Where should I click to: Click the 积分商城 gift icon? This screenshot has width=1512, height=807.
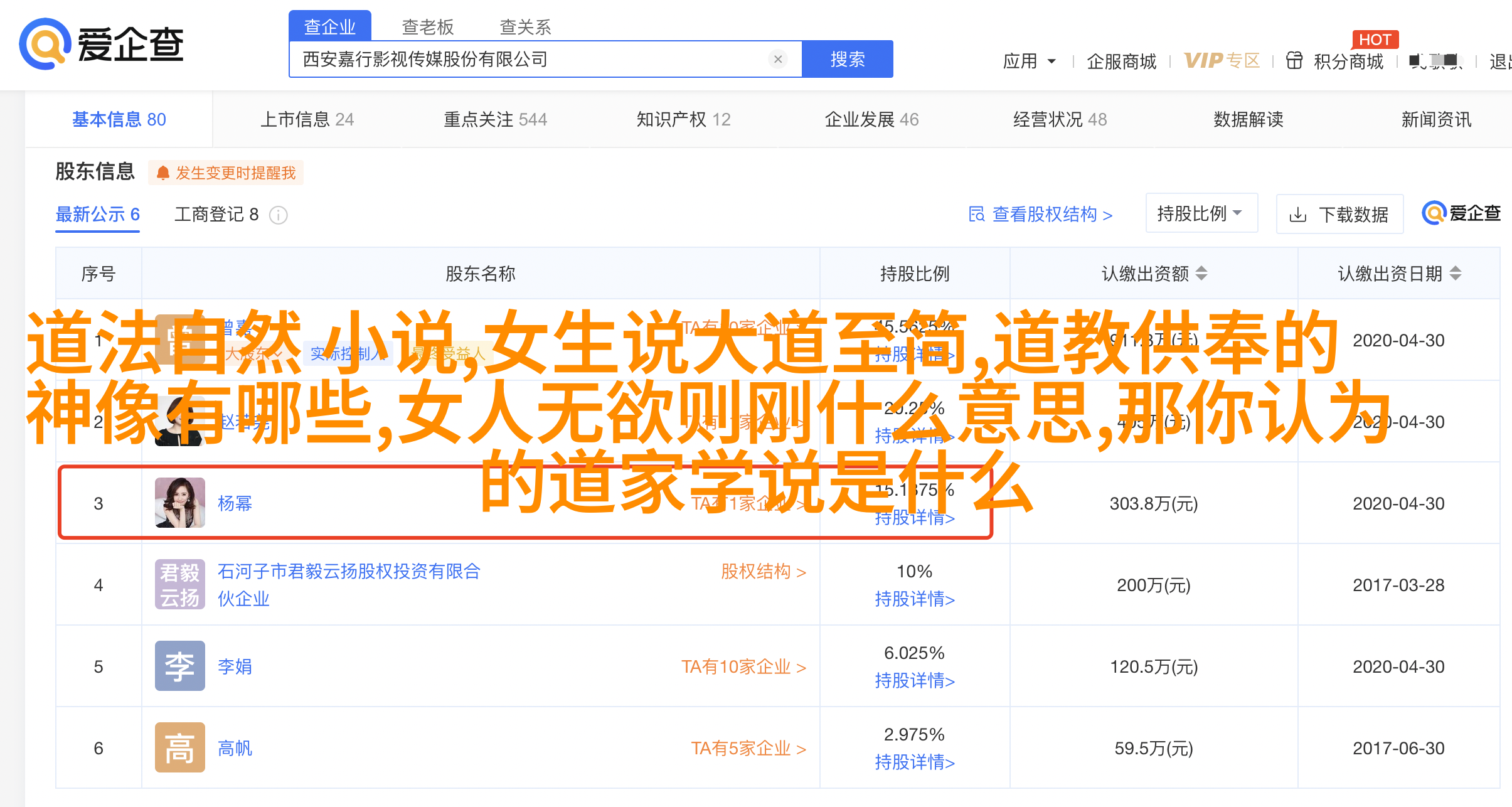tap(1294, 61)
